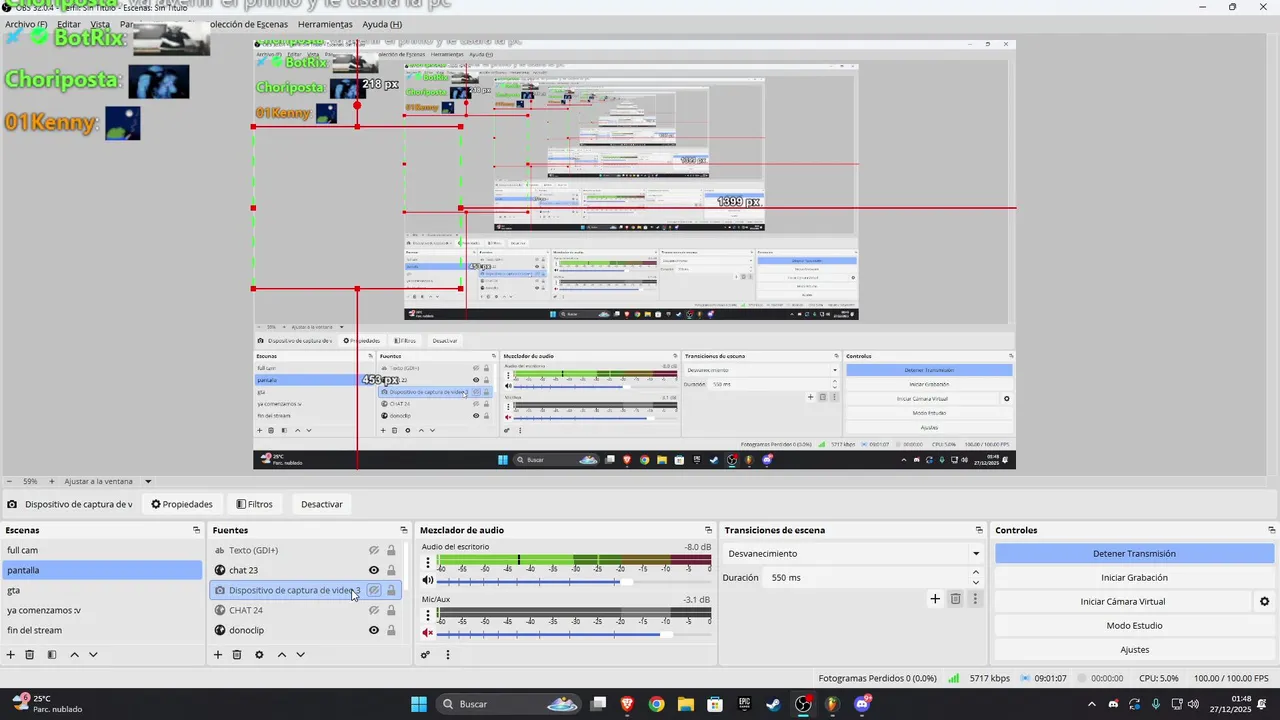Increase transition duration with up arrow
This screenshot has width=1280, height=720.
[976, 572]
